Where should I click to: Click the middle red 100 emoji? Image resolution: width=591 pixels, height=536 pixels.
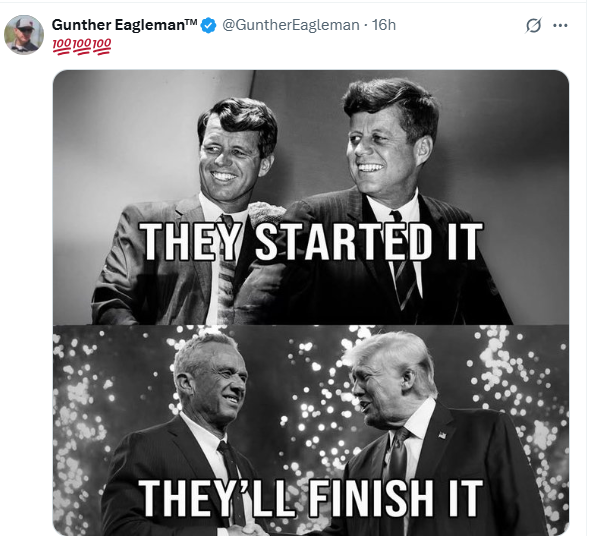click(x=82, y=46)
